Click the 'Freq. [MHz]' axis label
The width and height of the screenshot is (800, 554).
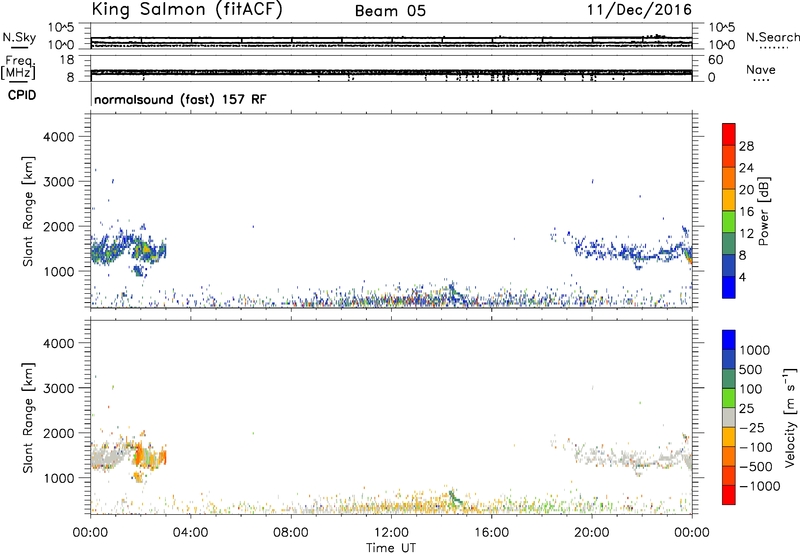pos(18,67)
